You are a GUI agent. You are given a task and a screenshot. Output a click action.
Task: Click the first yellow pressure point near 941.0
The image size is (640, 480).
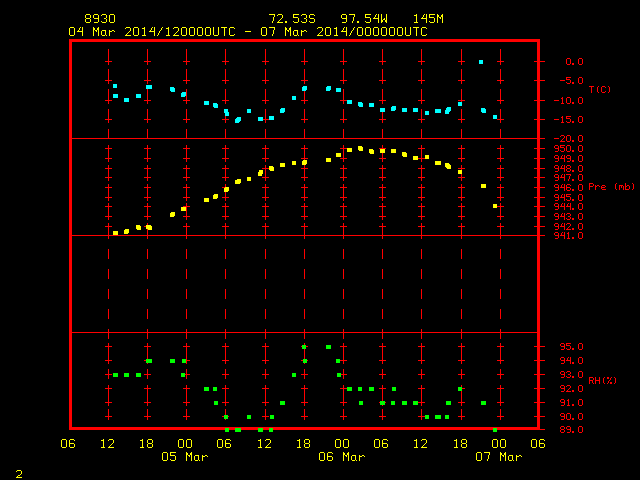pyautogui.click(x=116, y=233)
